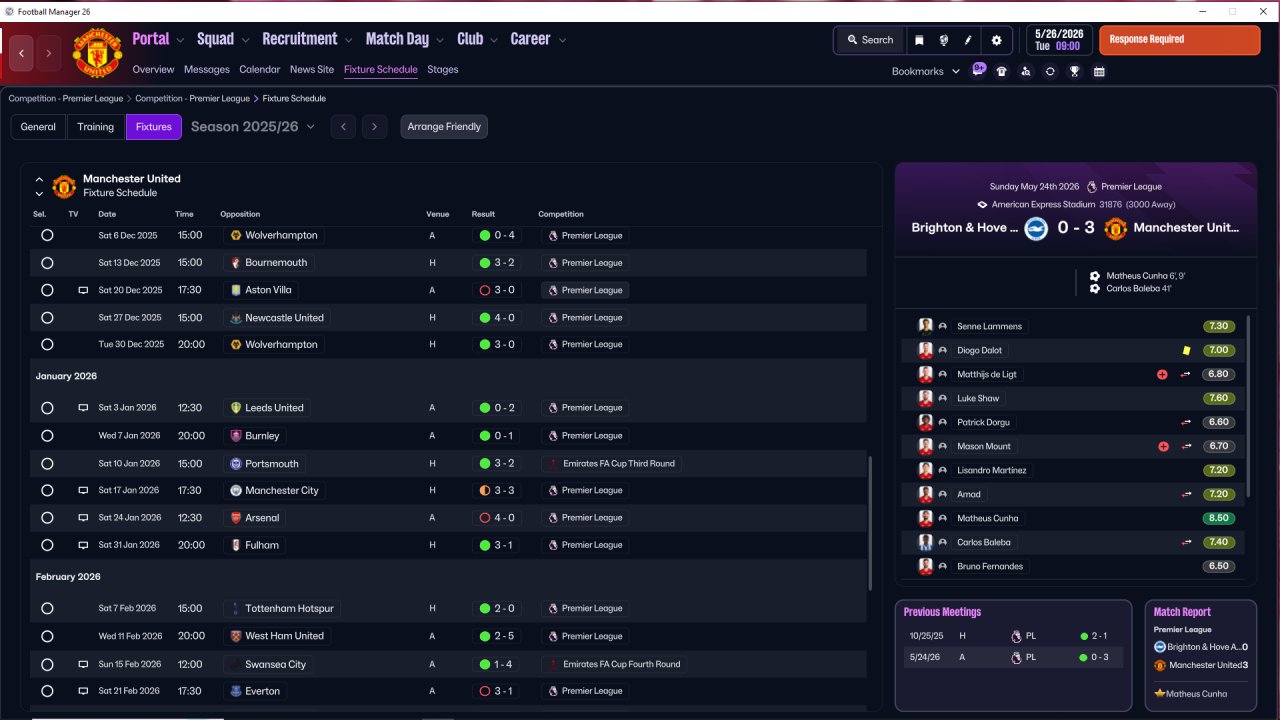Select the Swansea City fixture radio button
The height and width of the screenshot is (720, 1280).
[47, 664]
